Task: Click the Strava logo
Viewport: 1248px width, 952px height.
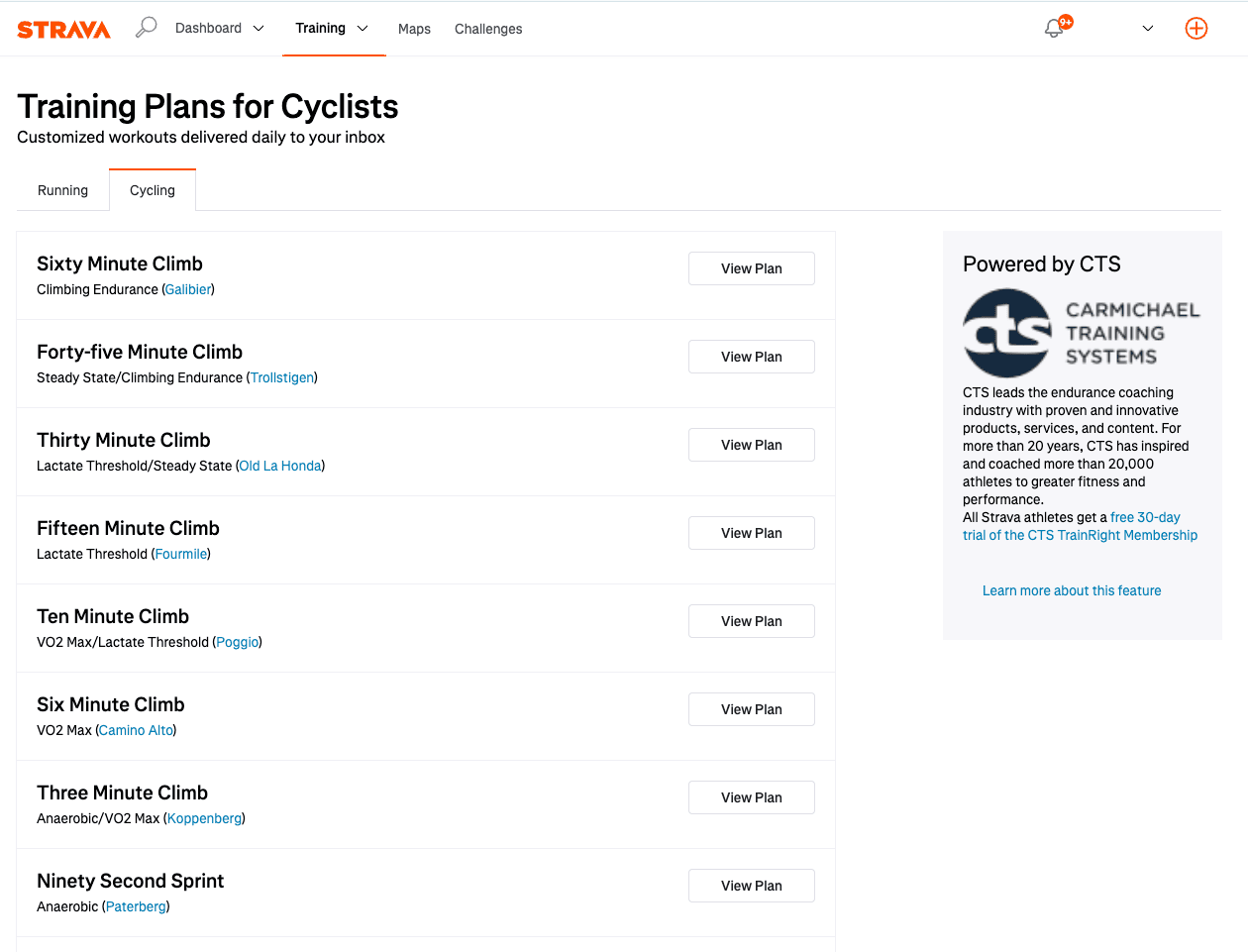Action: [63, 29]
